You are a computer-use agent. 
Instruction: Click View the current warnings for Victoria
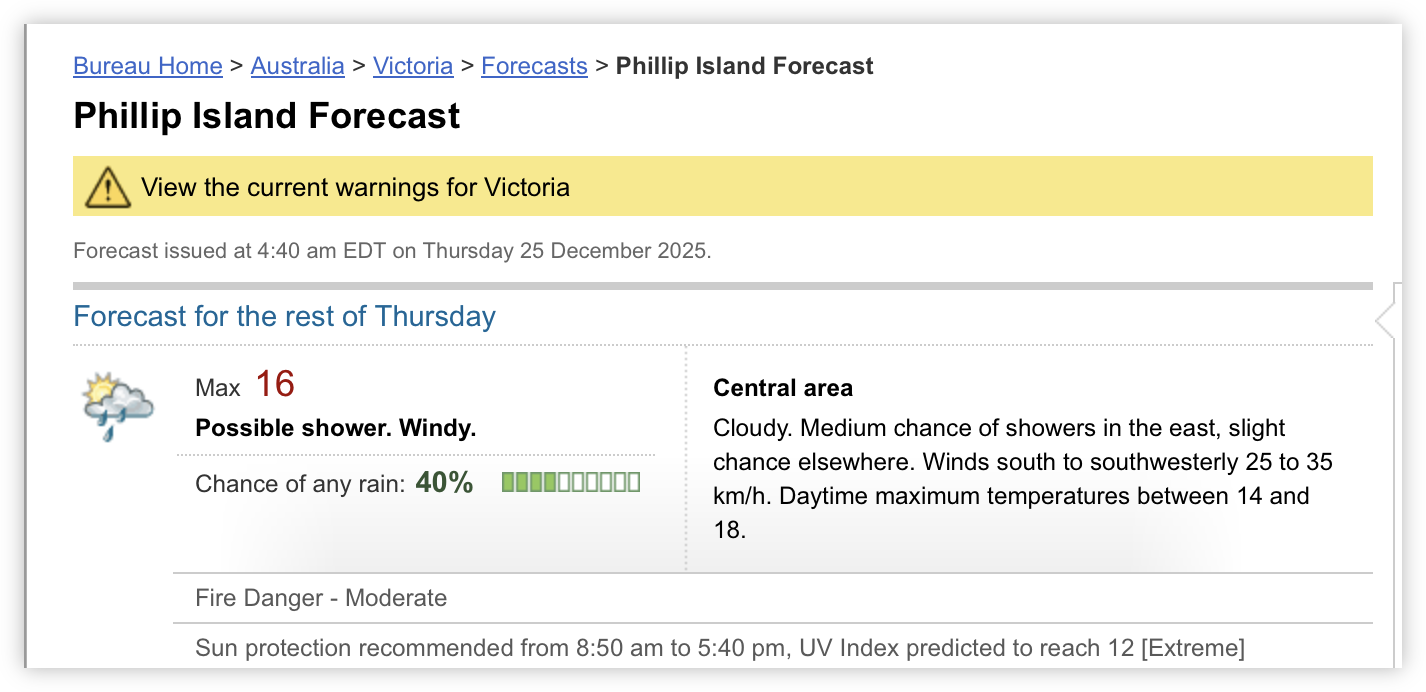coord(356,186)
